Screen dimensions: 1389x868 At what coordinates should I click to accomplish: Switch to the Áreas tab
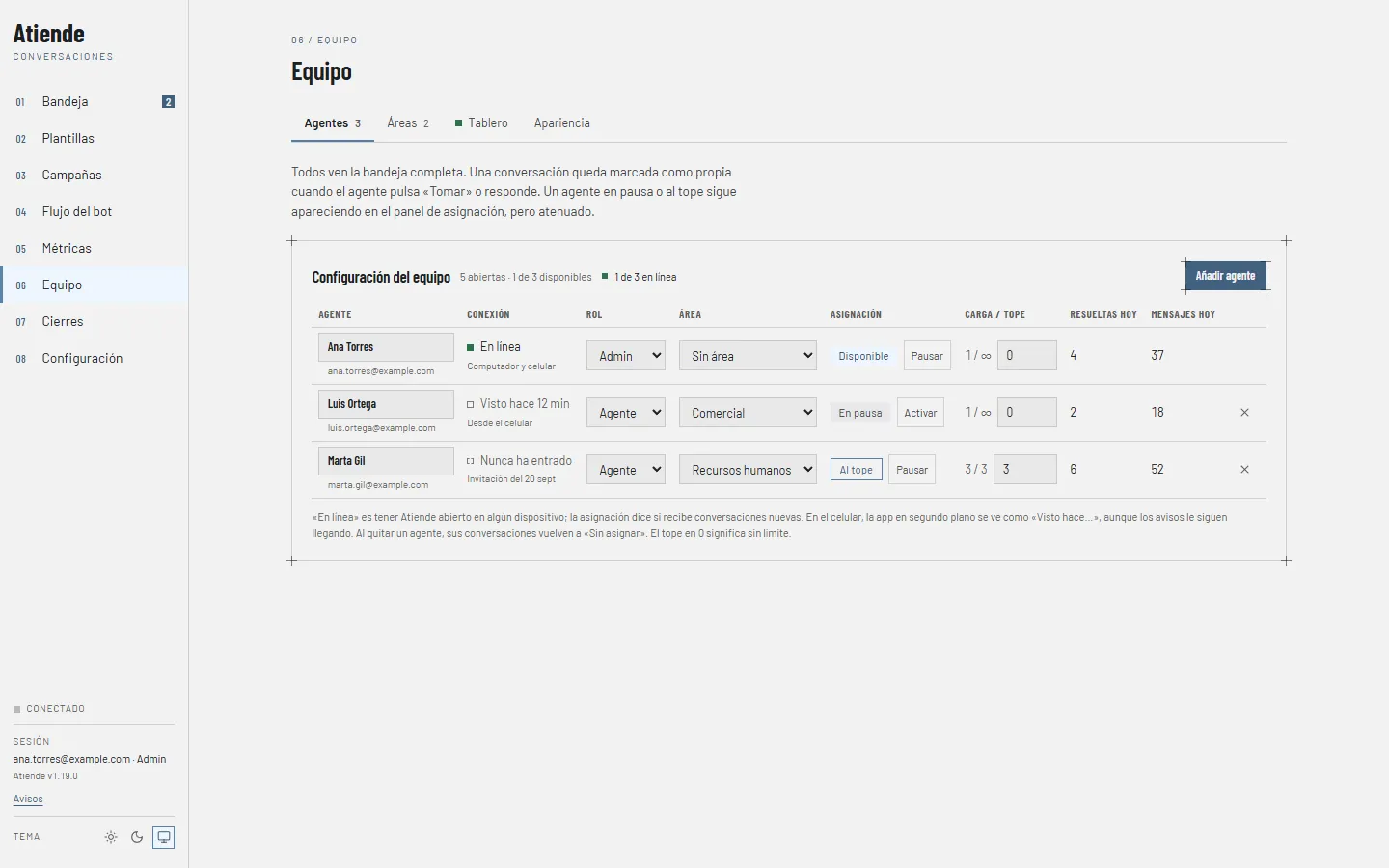pos(408,123)
